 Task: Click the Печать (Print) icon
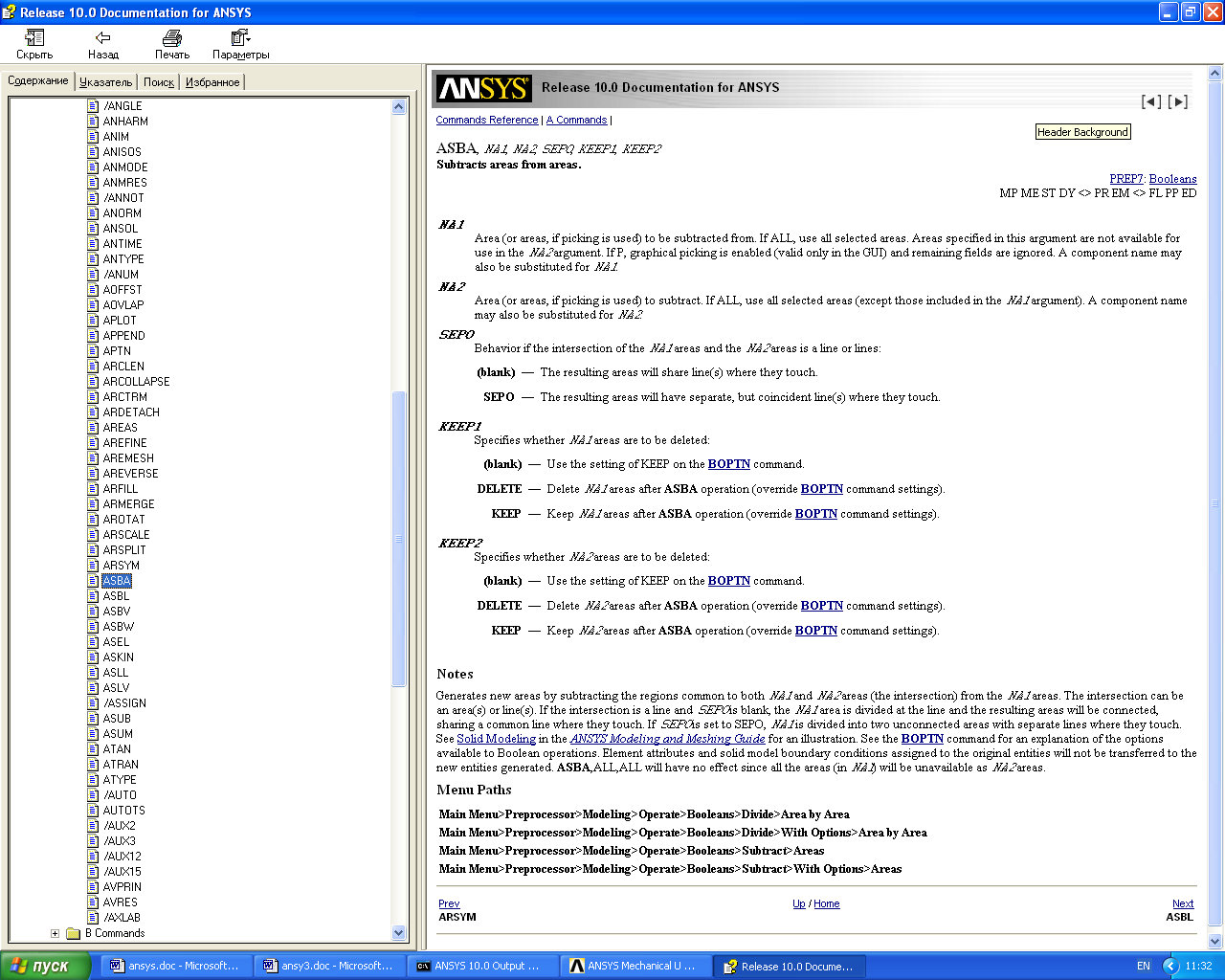172,38
